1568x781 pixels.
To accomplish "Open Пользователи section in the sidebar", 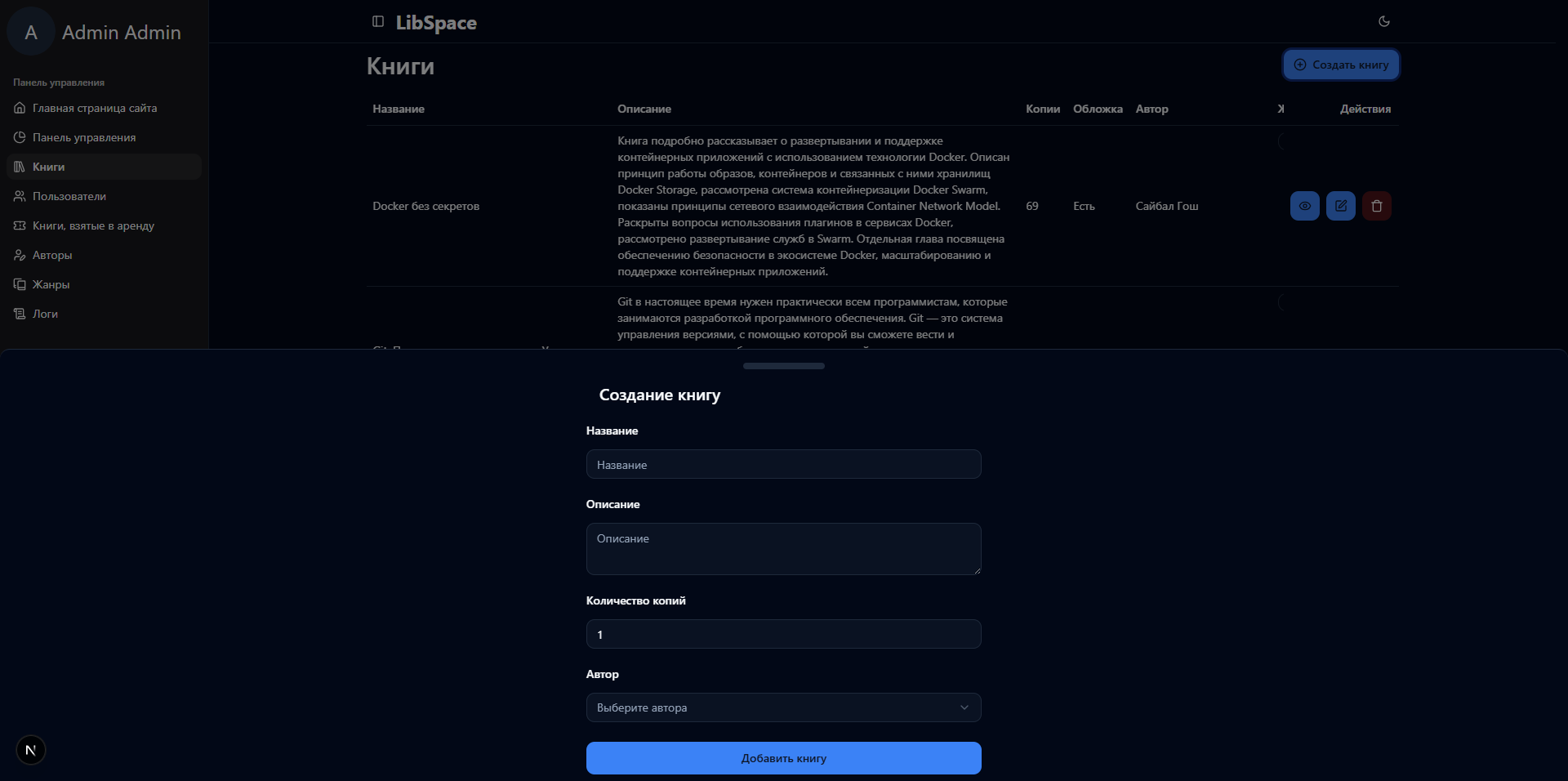I will [x=69, y=196].
